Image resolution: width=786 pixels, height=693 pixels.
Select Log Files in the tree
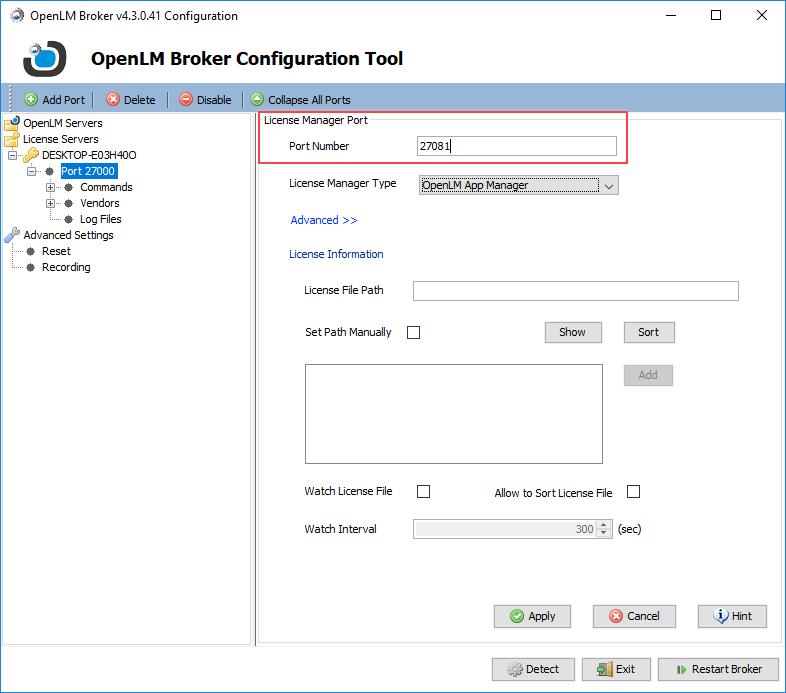(x=100, y=219)
